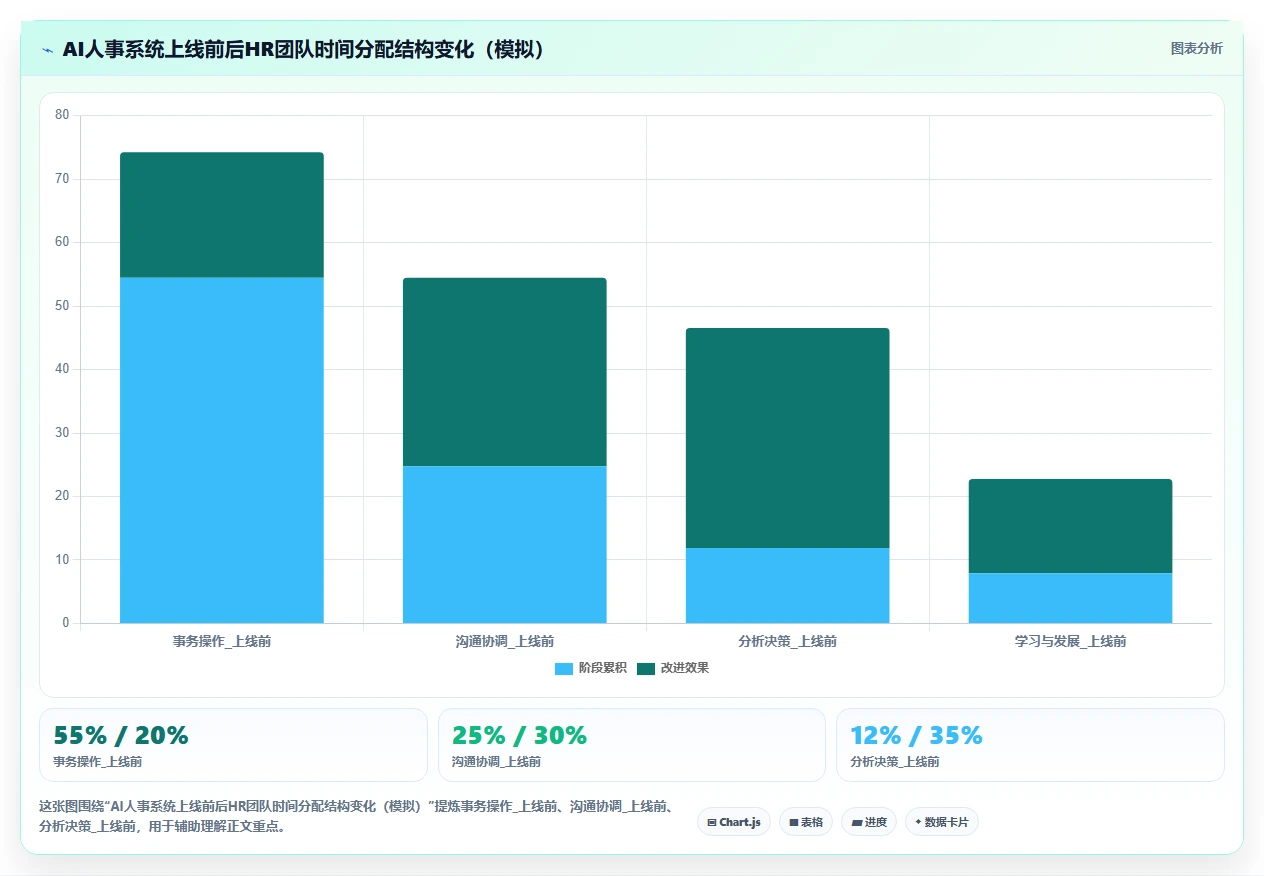The width and height of the screenshot is (1264, 876).
Task: Click the blue segment of the 学习与发展_上线前 bar
Action: click(1070, 598)
